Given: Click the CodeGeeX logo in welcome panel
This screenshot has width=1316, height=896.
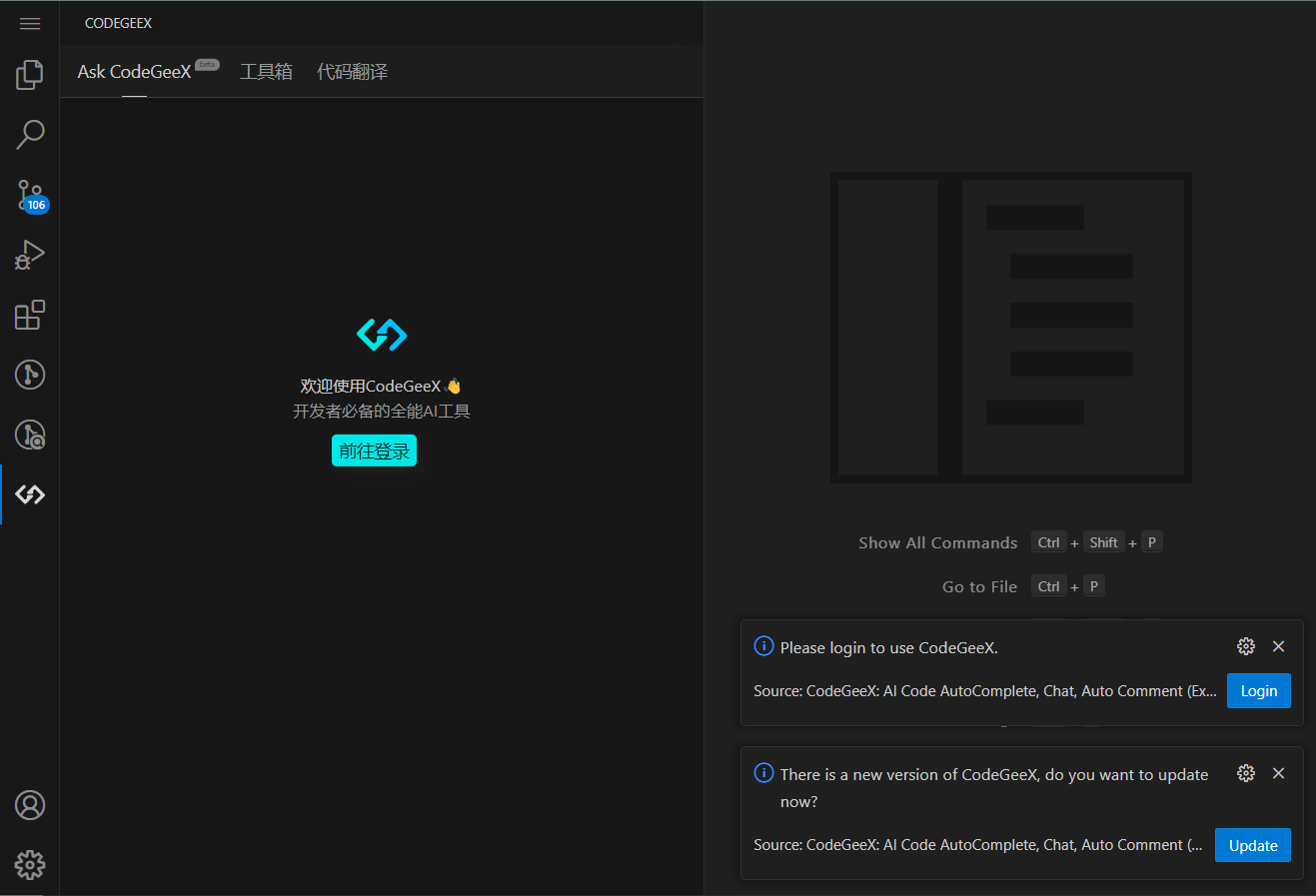Looking at the screenshot, I should (382, 335).
